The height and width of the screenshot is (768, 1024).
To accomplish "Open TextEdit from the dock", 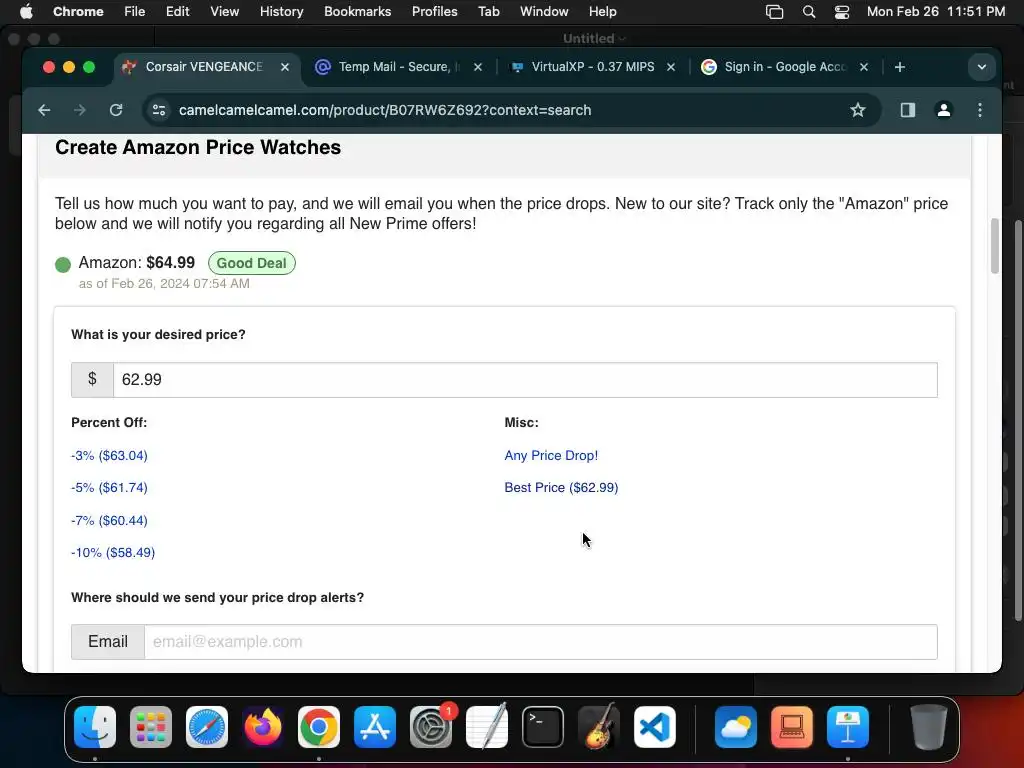I will pos(487,727).
